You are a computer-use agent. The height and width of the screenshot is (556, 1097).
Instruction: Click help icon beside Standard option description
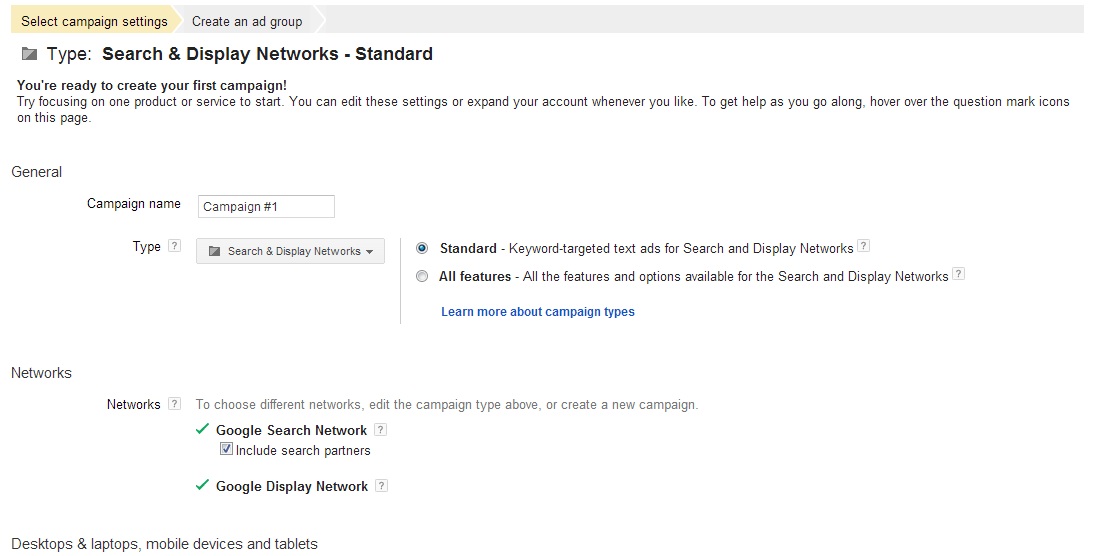[864, 247]
